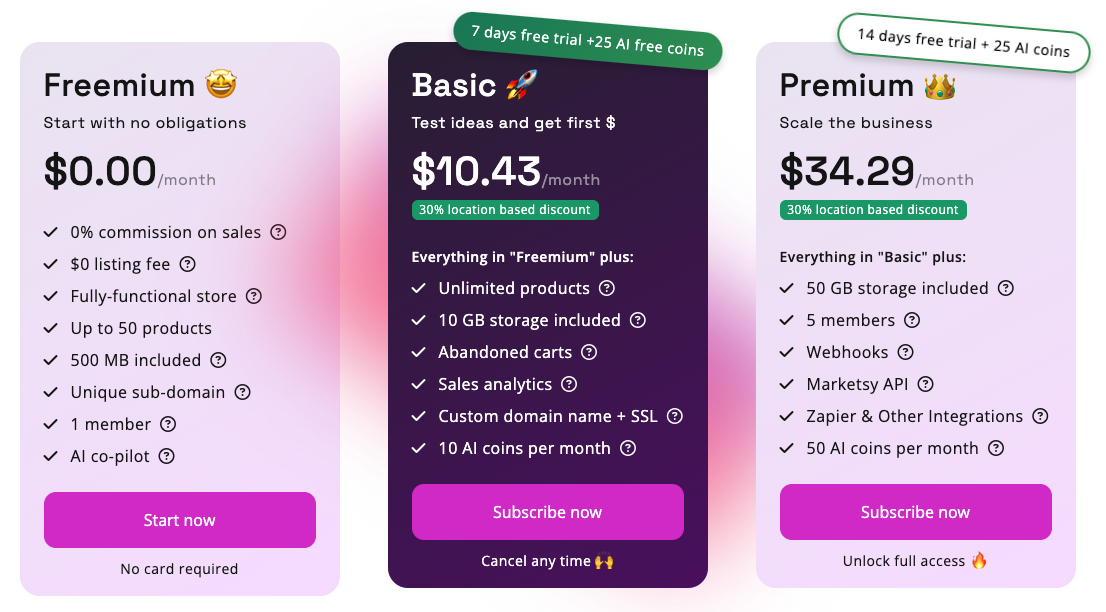Click question mark next to AI co-pilot
The width and height of the screenshot is (1106, 612).
(x=167, y=456)
